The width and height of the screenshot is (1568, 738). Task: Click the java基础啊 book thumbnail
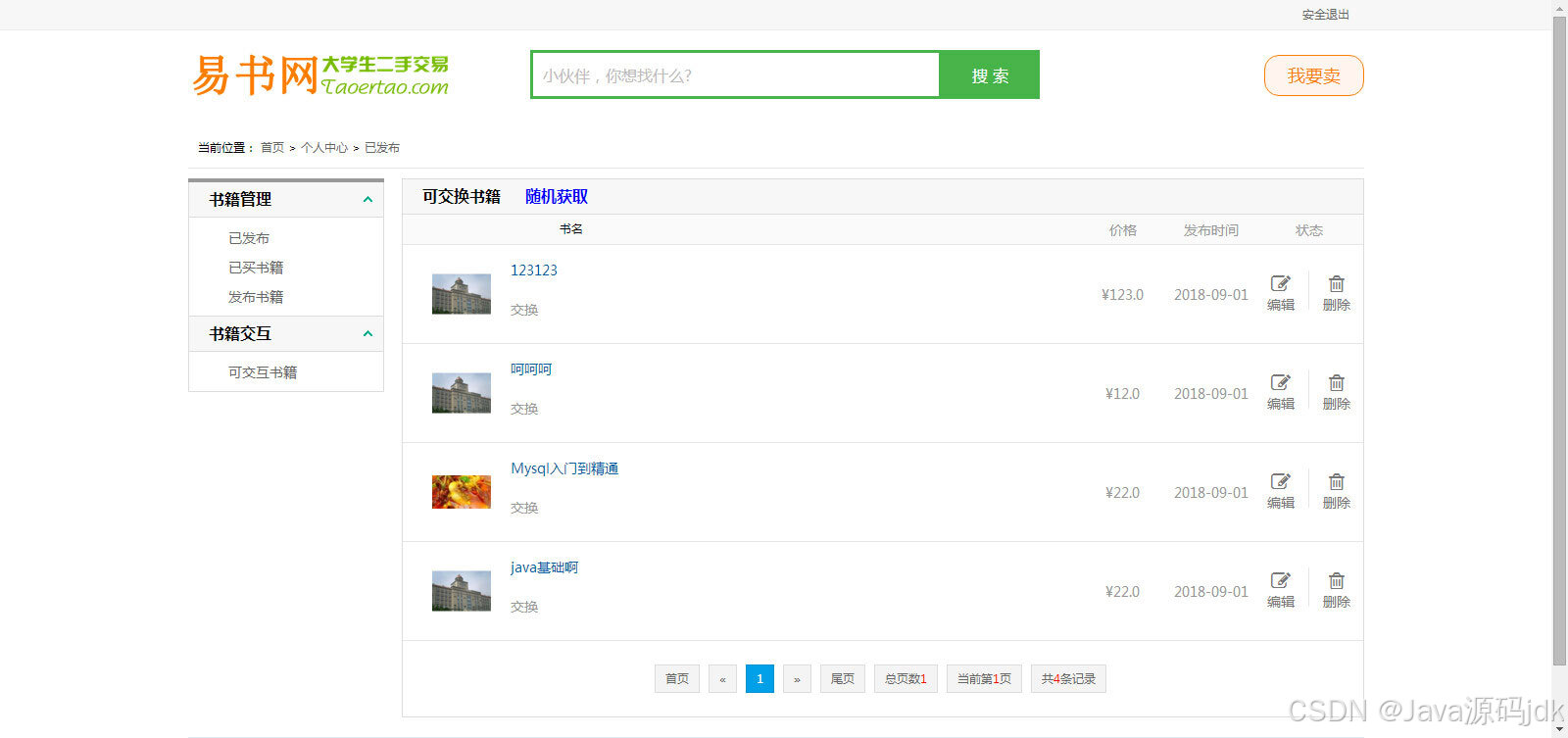[462, 591]
